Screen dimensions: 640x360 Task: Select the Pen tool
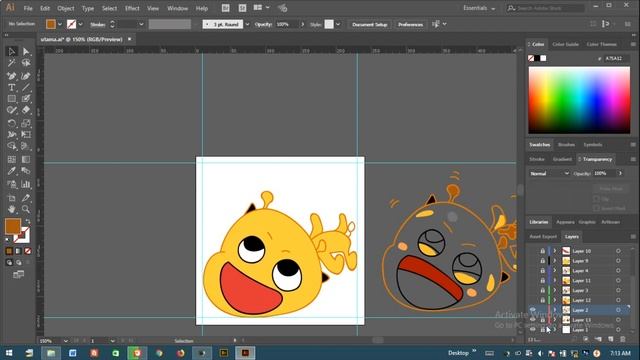coord(11,76)
